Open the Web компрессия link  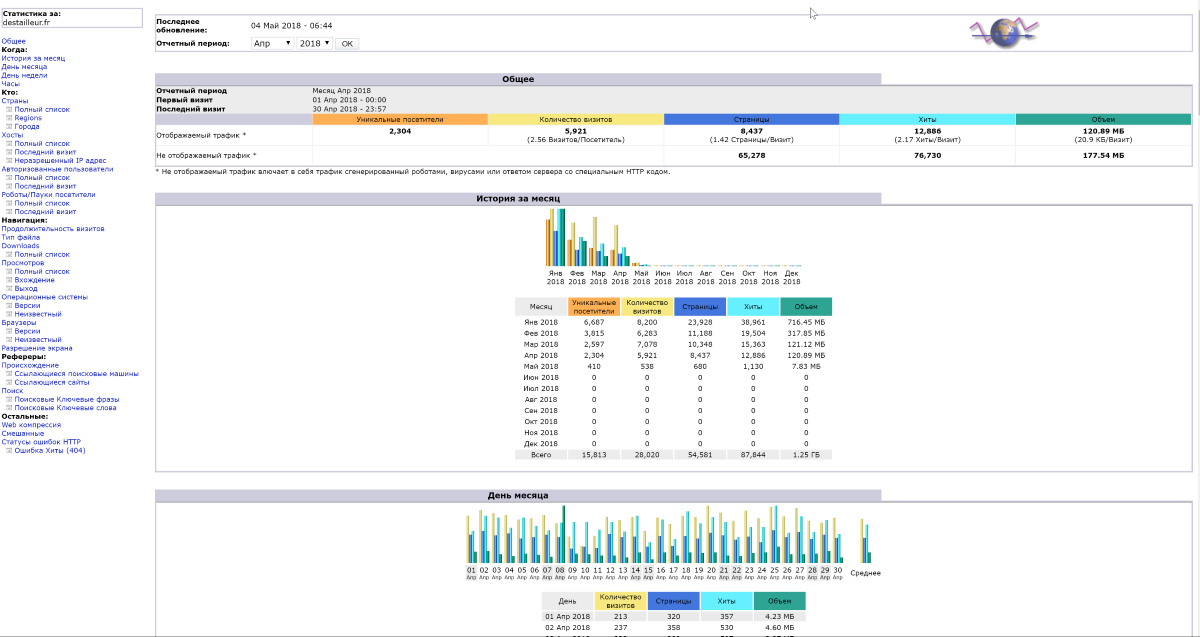pyautogui.click(x=31, y=425)
